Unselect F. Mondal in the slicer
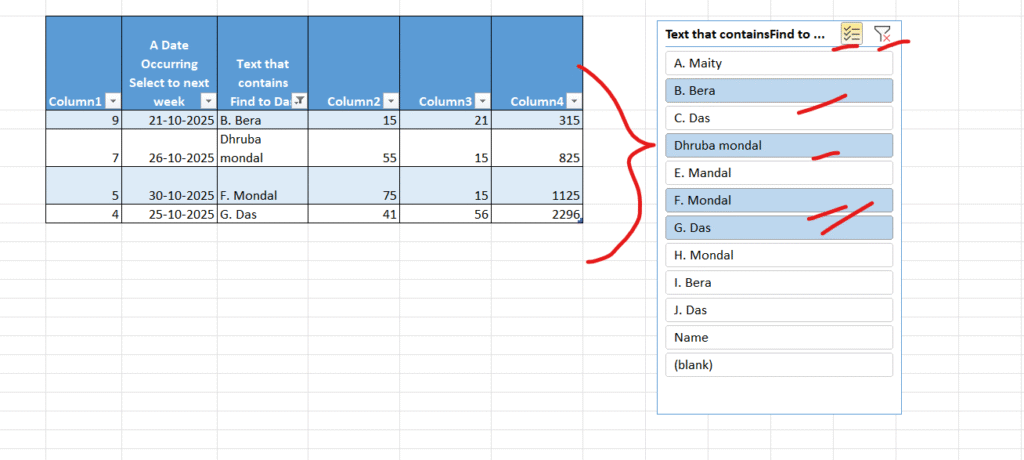The height and width of the screenshot is (460, 1024). click(x=778, y=201)
